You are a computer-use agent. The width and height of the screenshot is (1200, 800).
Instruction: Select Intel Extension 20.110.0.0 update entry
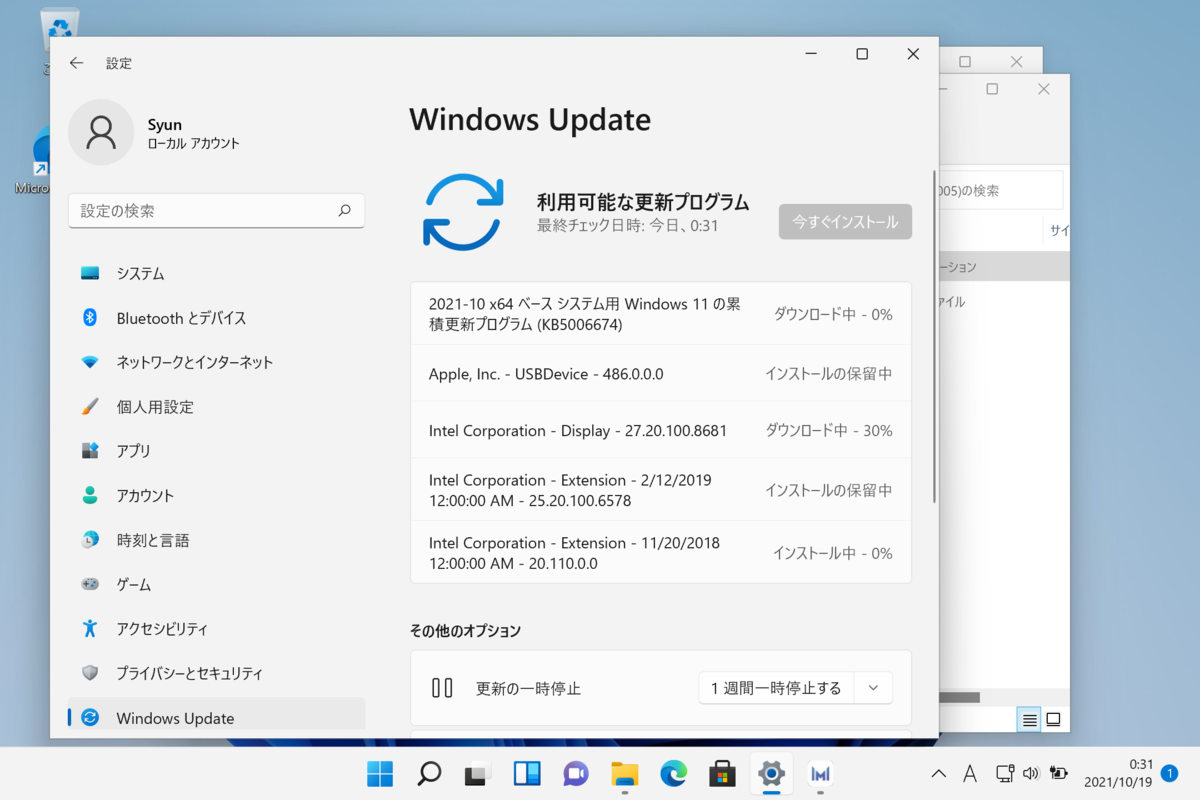pyautogui.click(x=661, y=553)
